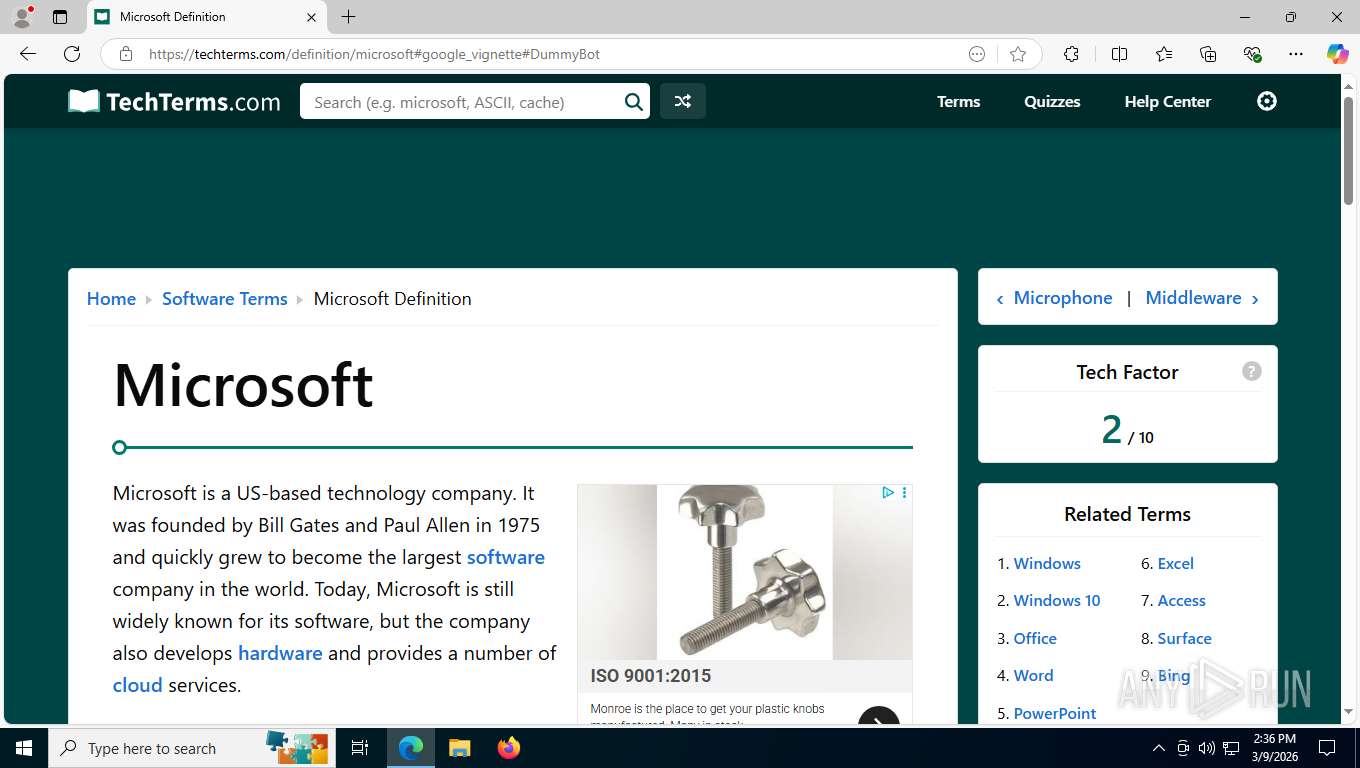Click the profile avatar icon
1360x768 pixels.
click(x=21, y=17)
